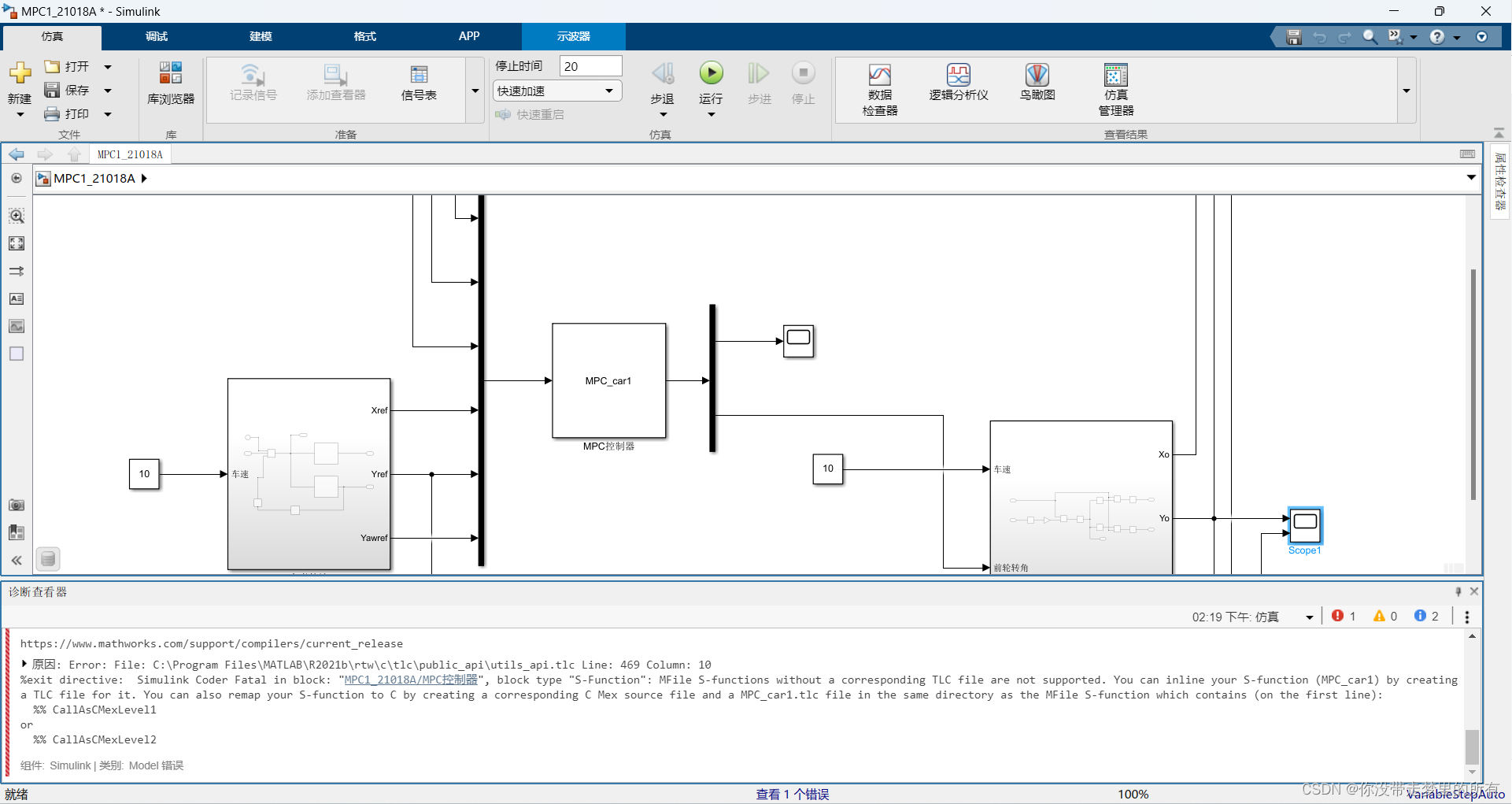Collapse the palette with the double chevron
Image resolution: width=1512 pixels, height=804 pixels.
17,561
